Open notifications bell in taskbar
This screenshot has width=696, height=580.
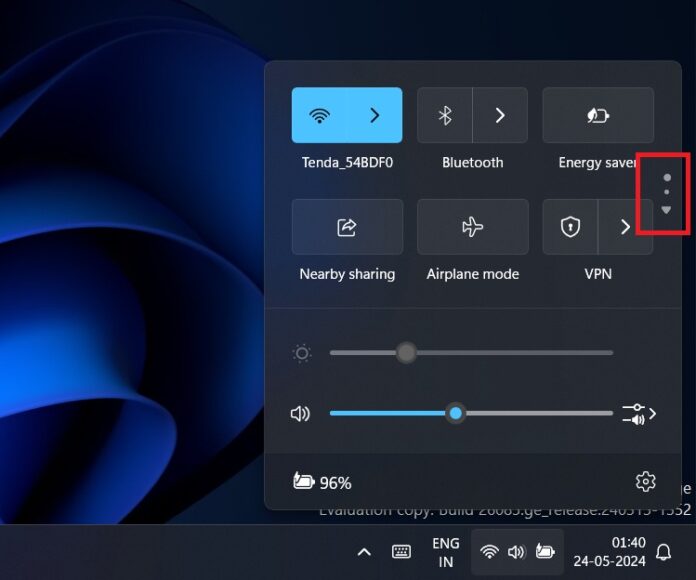click(663, 552)
